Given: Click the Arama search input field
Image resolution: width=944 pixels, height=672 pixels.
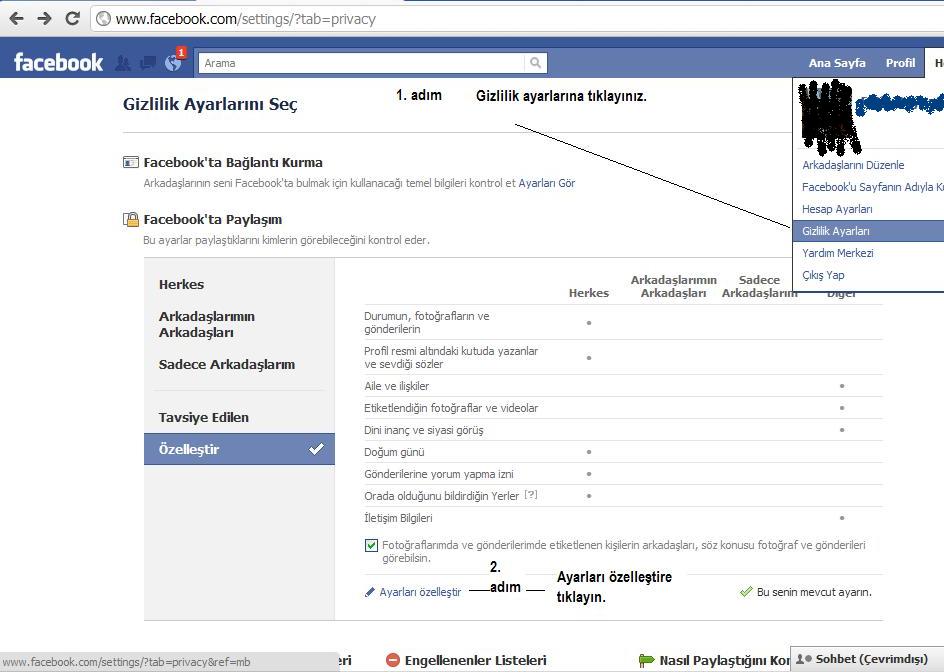Looking at the screenshot, I should (360, 63).
